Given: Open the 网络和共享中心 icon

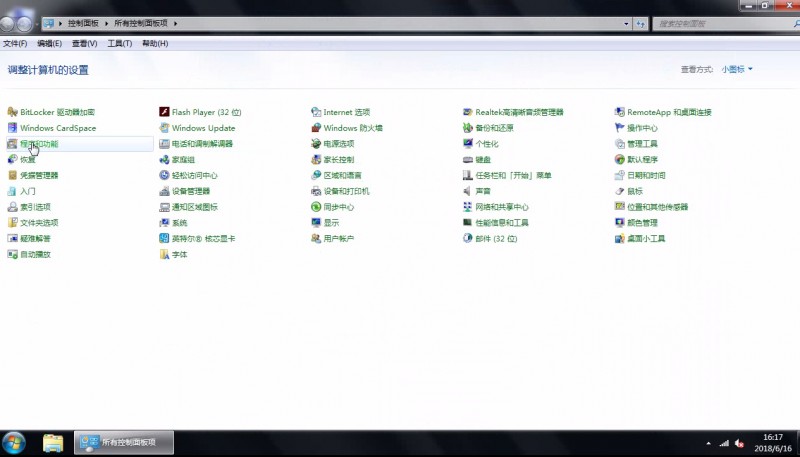Looking at the screenshot, I should (467, 207).
